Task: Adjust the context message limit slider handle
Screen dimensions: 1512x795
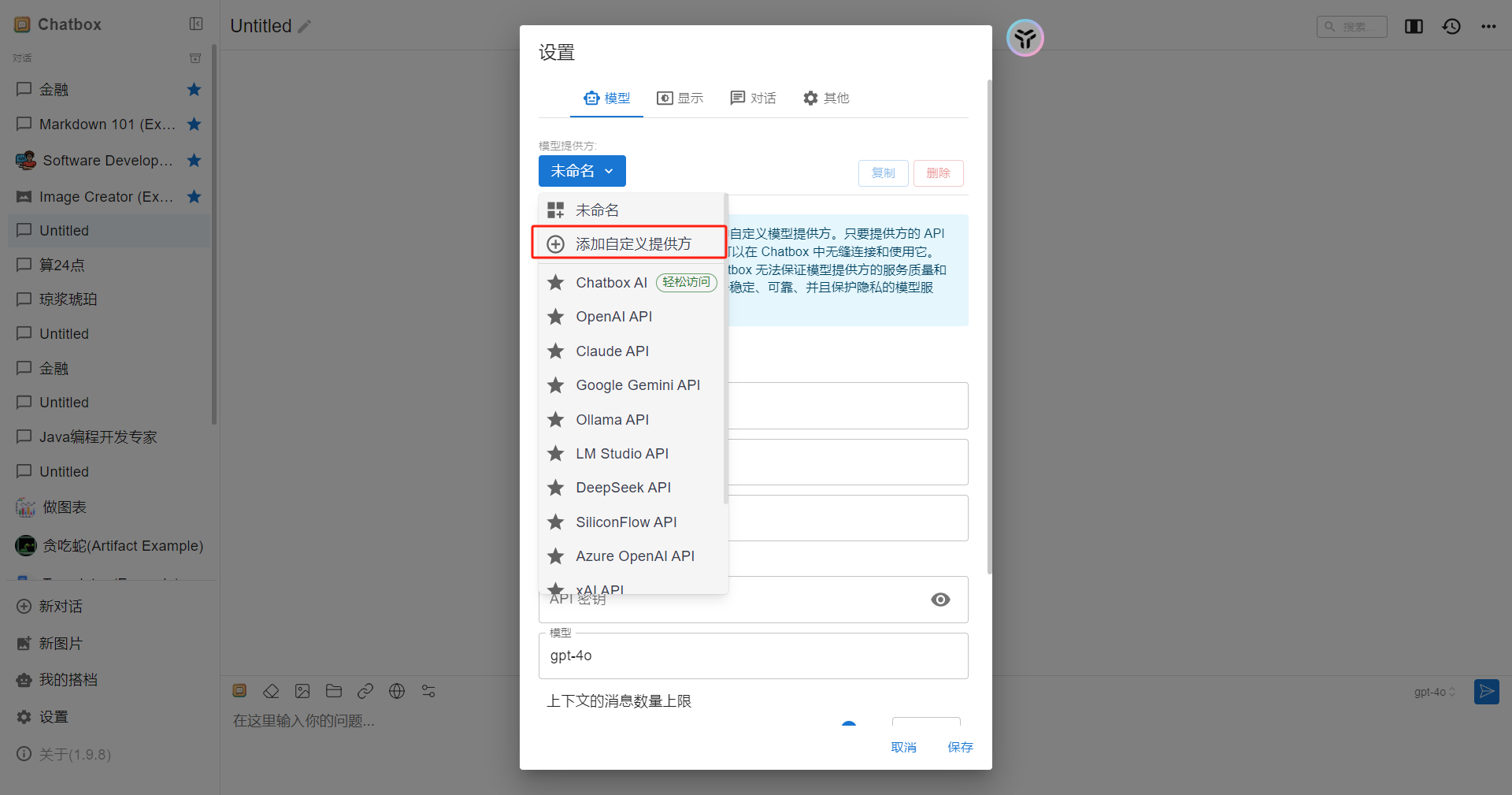Action: 849,723
